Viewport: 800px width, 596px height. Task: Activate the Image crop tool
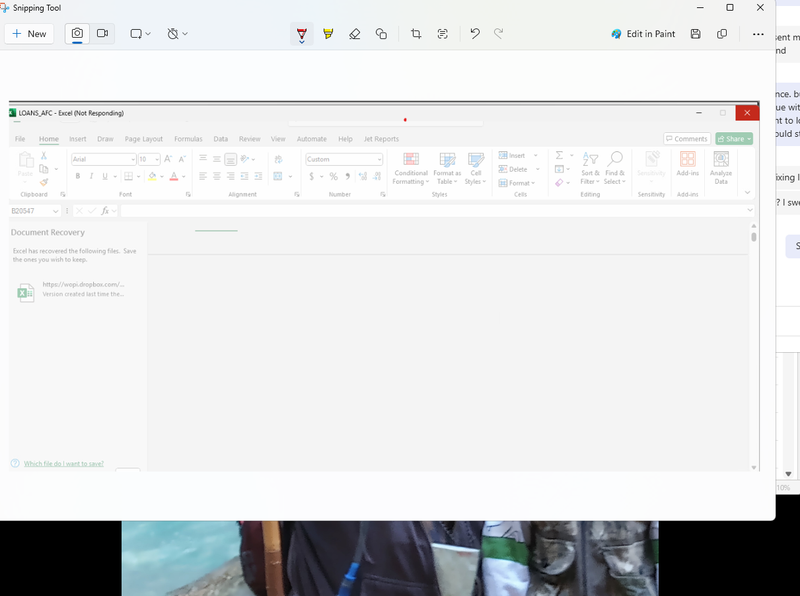(416, 34)
